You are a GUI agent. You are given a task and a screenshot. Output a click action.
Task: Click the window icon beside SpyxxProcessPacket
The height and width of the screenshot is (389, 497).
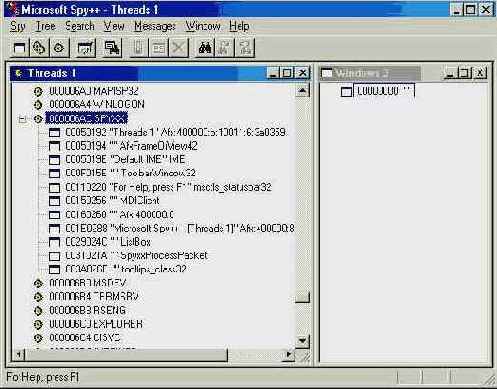pos(54,256)
